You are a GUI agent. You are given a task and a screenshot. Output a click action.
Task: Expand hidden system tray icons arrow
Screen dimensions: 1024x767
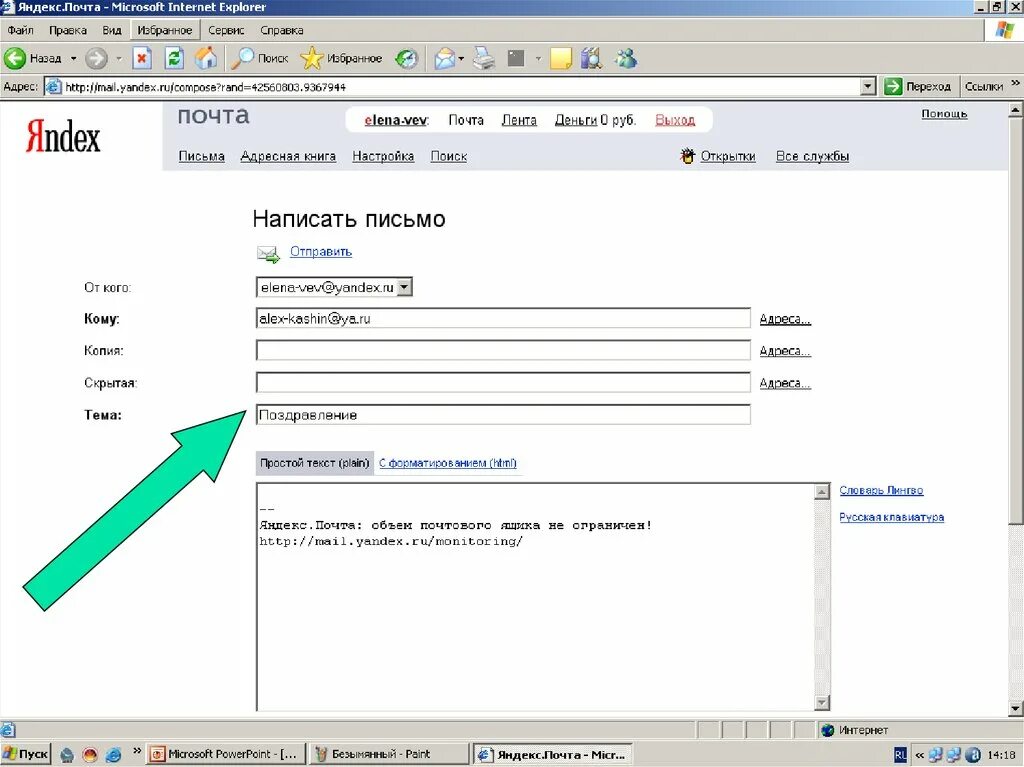click(x=919, y=755)
